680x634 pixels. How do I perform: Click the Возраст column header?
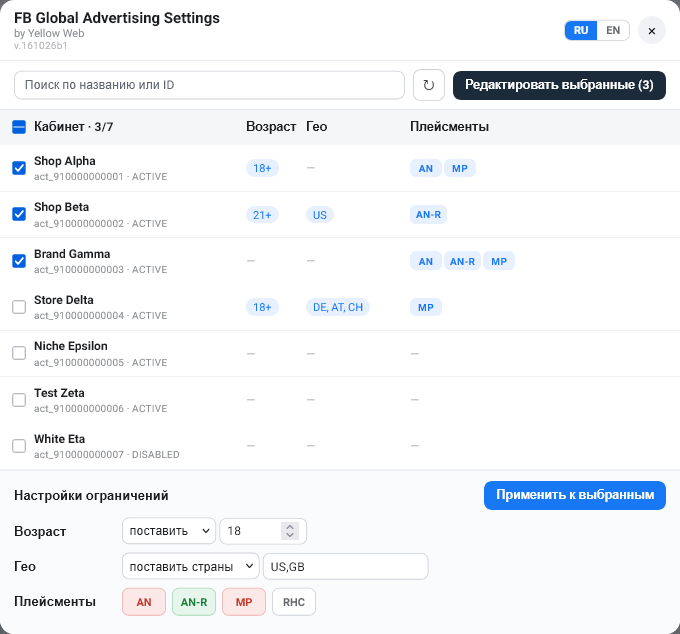coord(271,127)
